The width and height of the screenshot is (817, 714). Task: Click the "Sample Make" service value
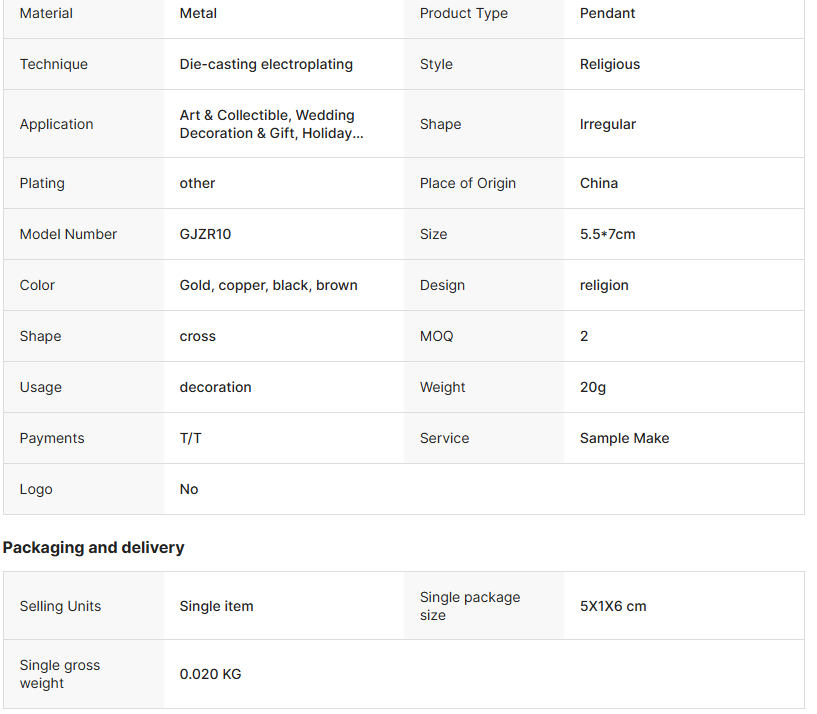624,438
